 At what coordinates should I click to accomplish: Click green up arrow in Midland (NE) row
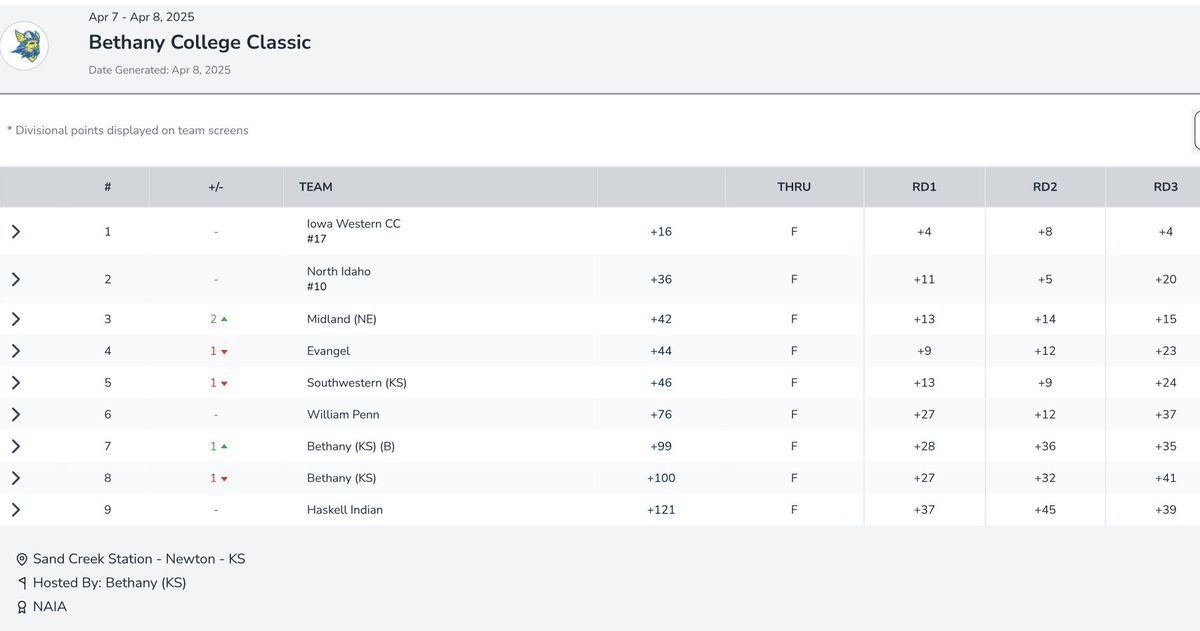pyautogui.click(x=225, y=319)
